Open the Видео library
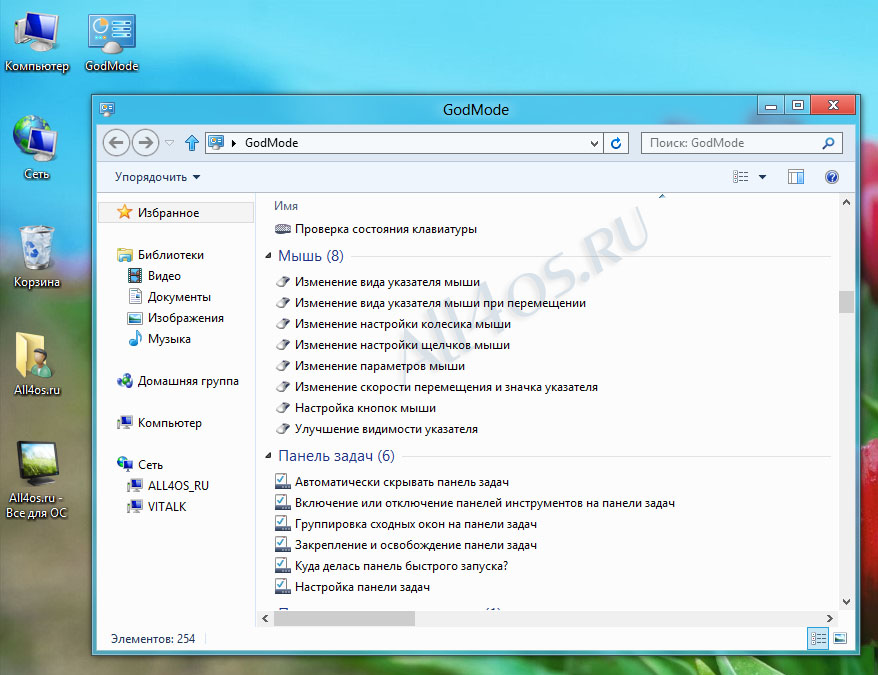The height and width of the screenshot is (675, 878). pos(155,276)
